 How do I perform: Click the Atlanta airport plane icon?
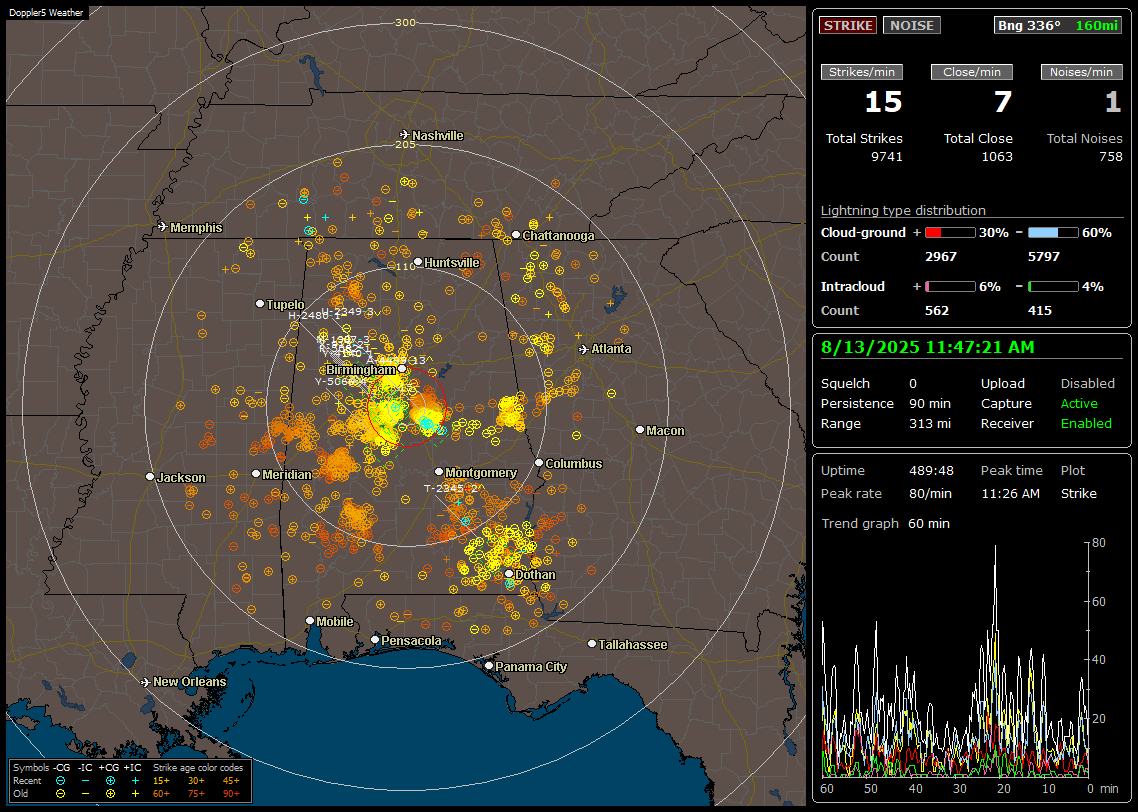pos(584,349)
